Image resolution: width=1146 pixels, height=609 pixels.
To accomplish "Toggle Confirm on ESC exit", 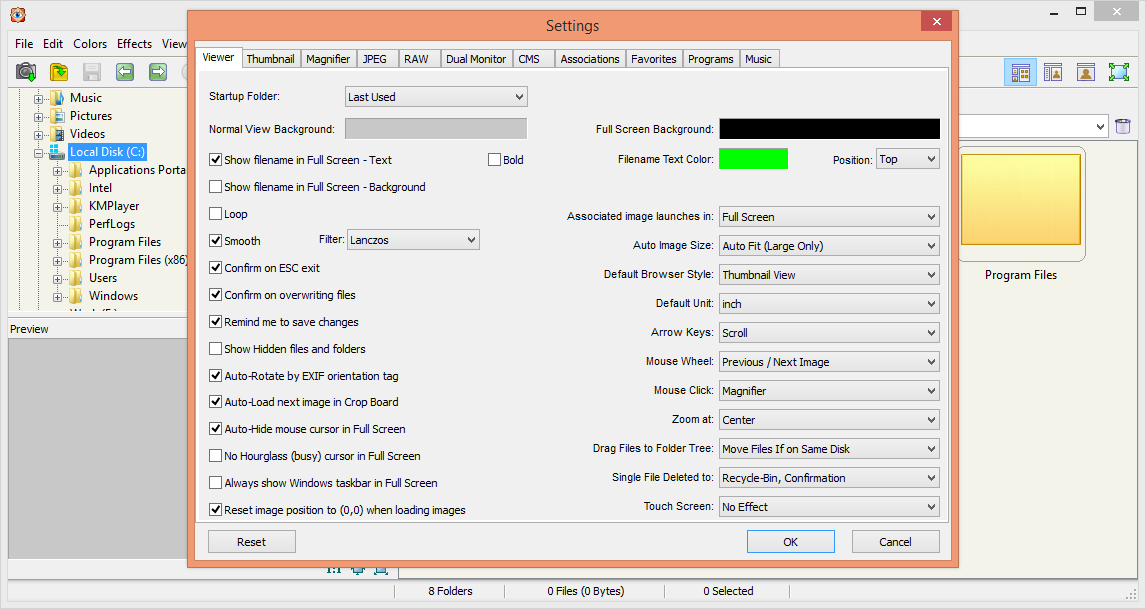I will [216, 268].
